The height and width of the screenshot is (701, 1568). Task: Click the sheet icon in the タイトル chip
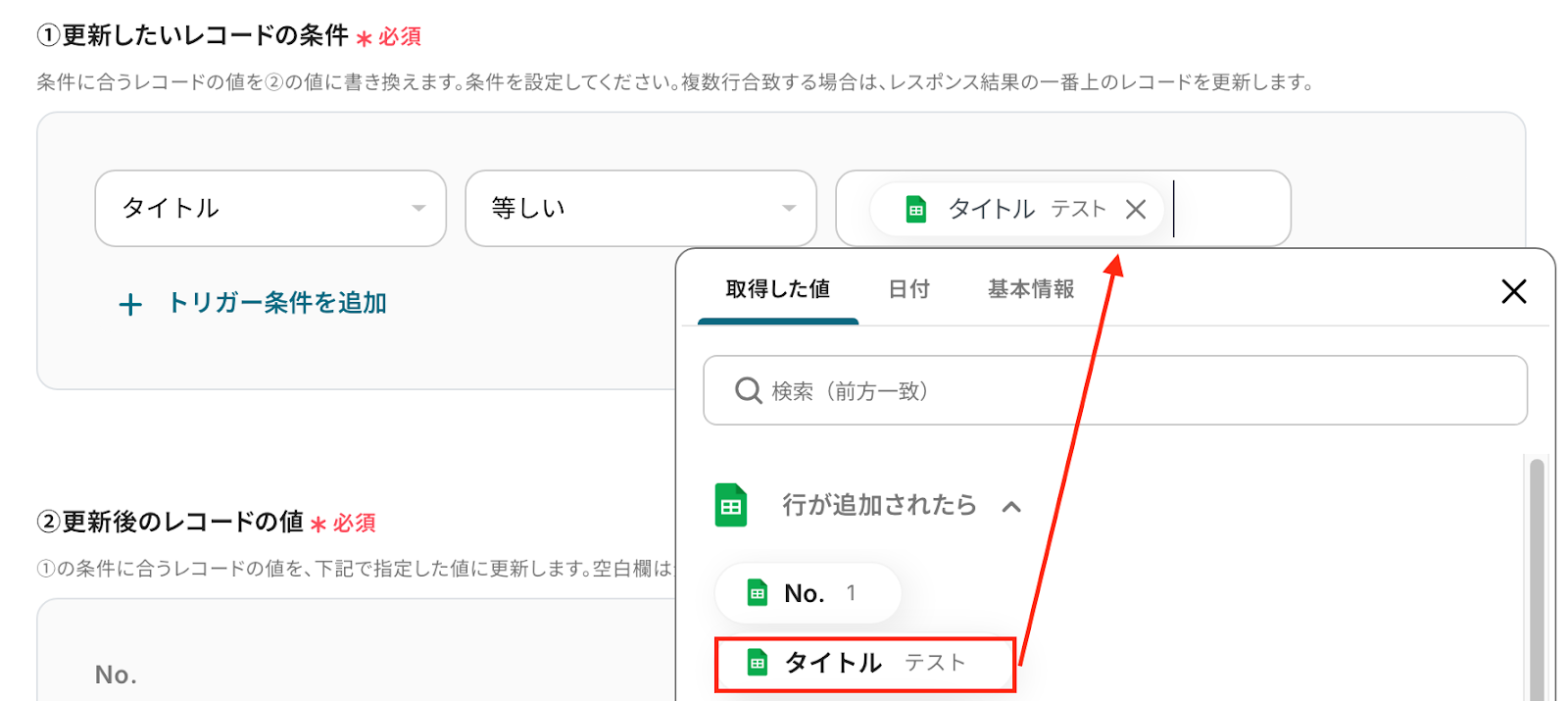(915, 209)
